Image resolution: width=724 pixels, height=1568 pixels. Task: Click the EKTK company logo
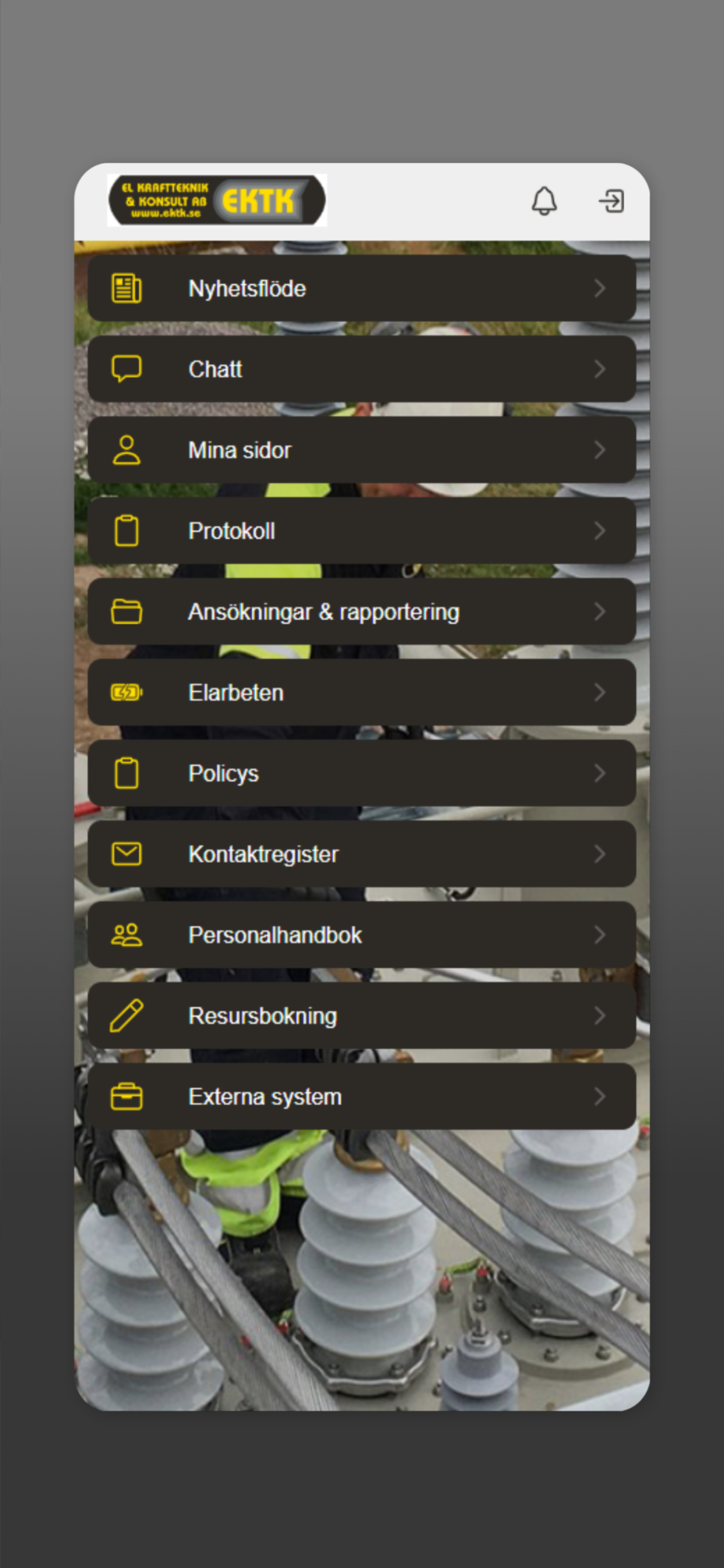pyautogui.click(x=217, y=200)
